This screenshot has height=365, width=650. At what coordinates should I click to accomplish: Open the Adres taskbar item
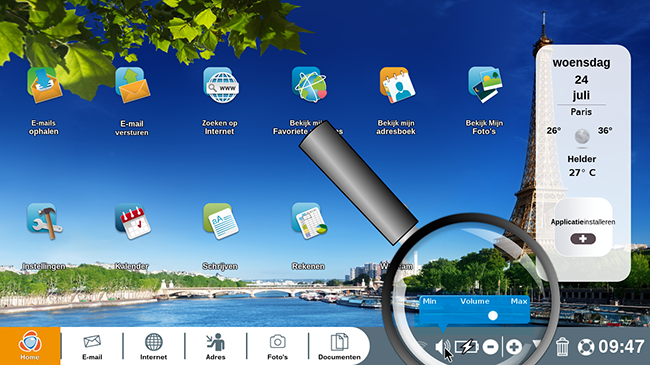click(x=216, y=347)
